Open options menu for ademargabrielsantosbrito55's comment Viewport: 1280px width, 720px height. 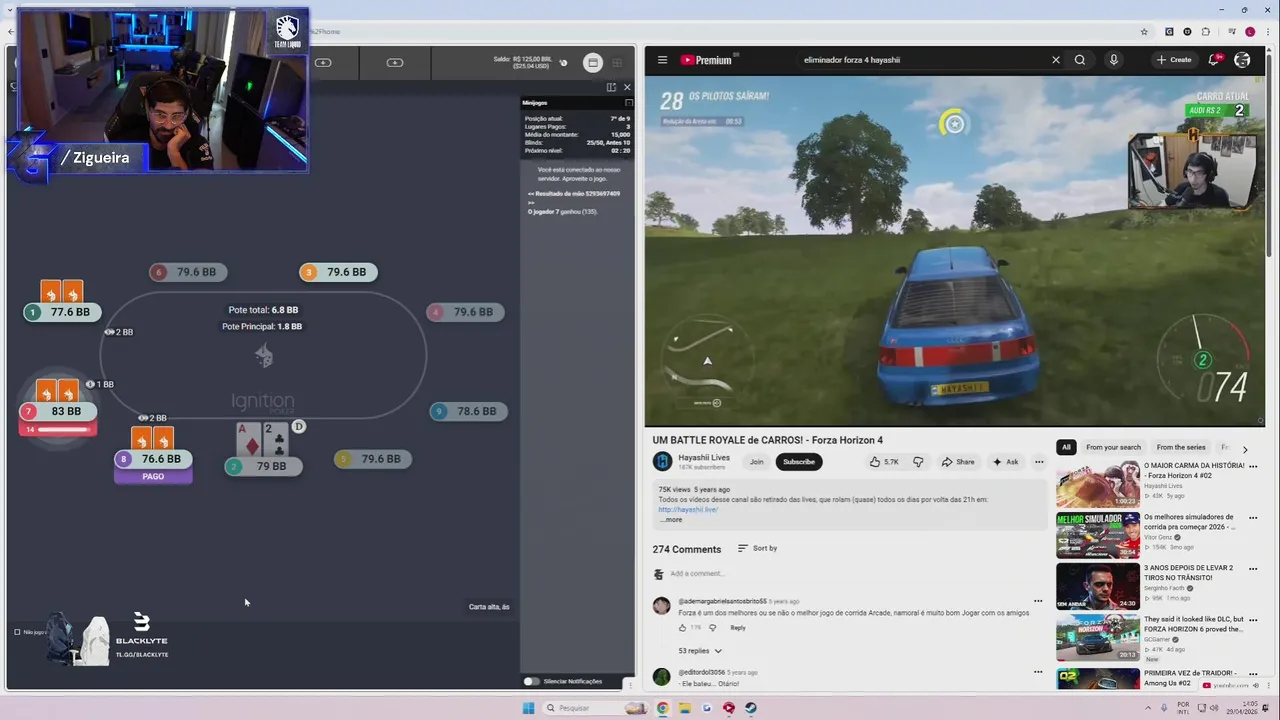1038,602
